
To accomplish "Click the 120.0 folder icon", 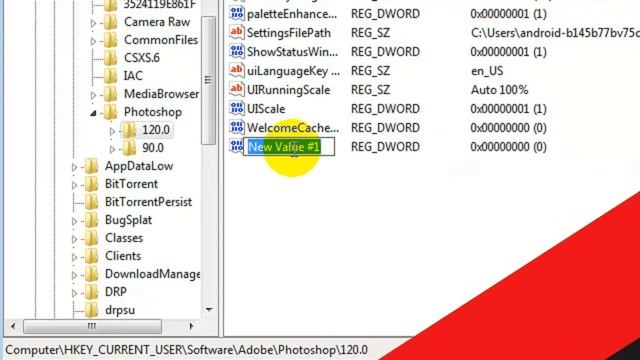I will point(129,130).
